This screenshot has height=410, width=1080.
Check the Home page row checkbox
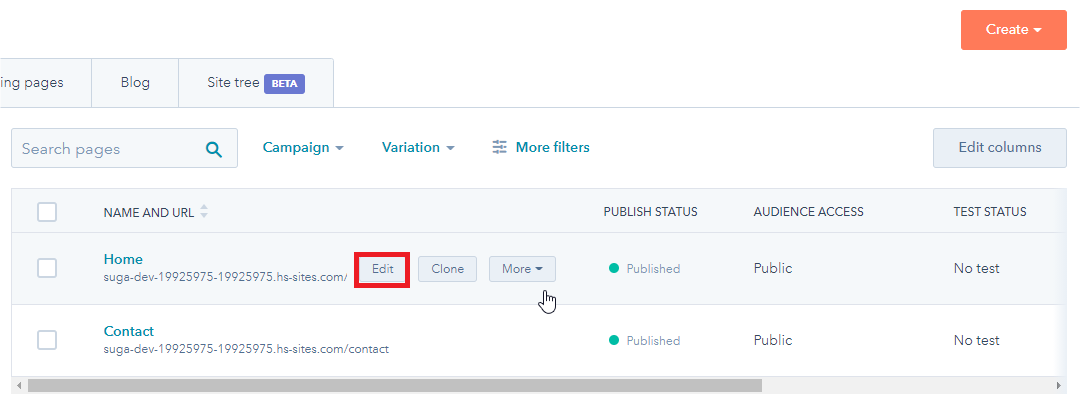47,268
